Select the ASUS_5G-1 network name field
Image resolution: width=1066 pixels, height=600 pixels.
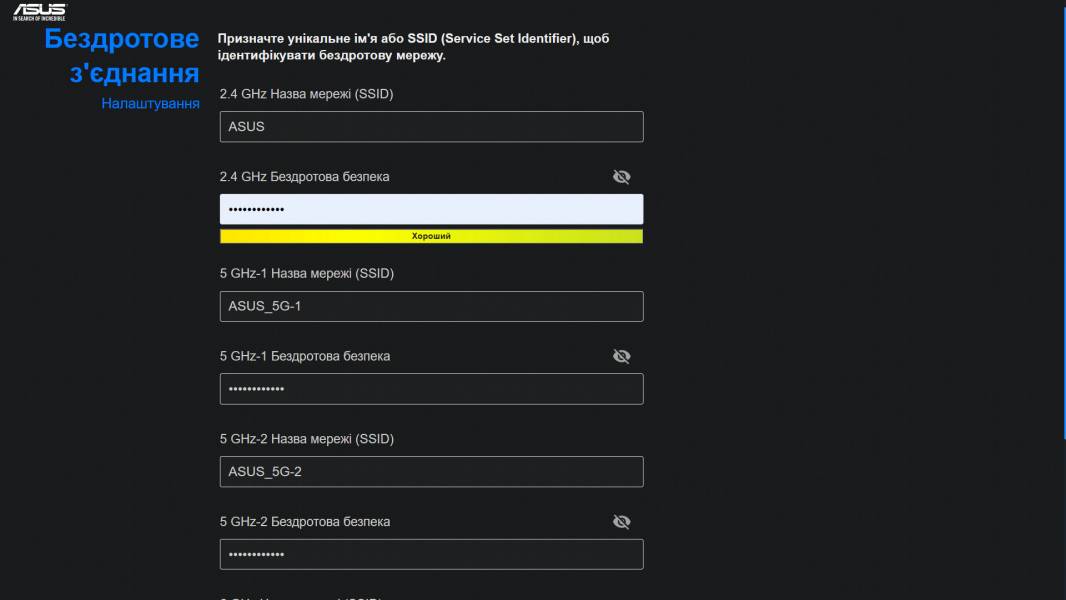click(x=431, y=306)
